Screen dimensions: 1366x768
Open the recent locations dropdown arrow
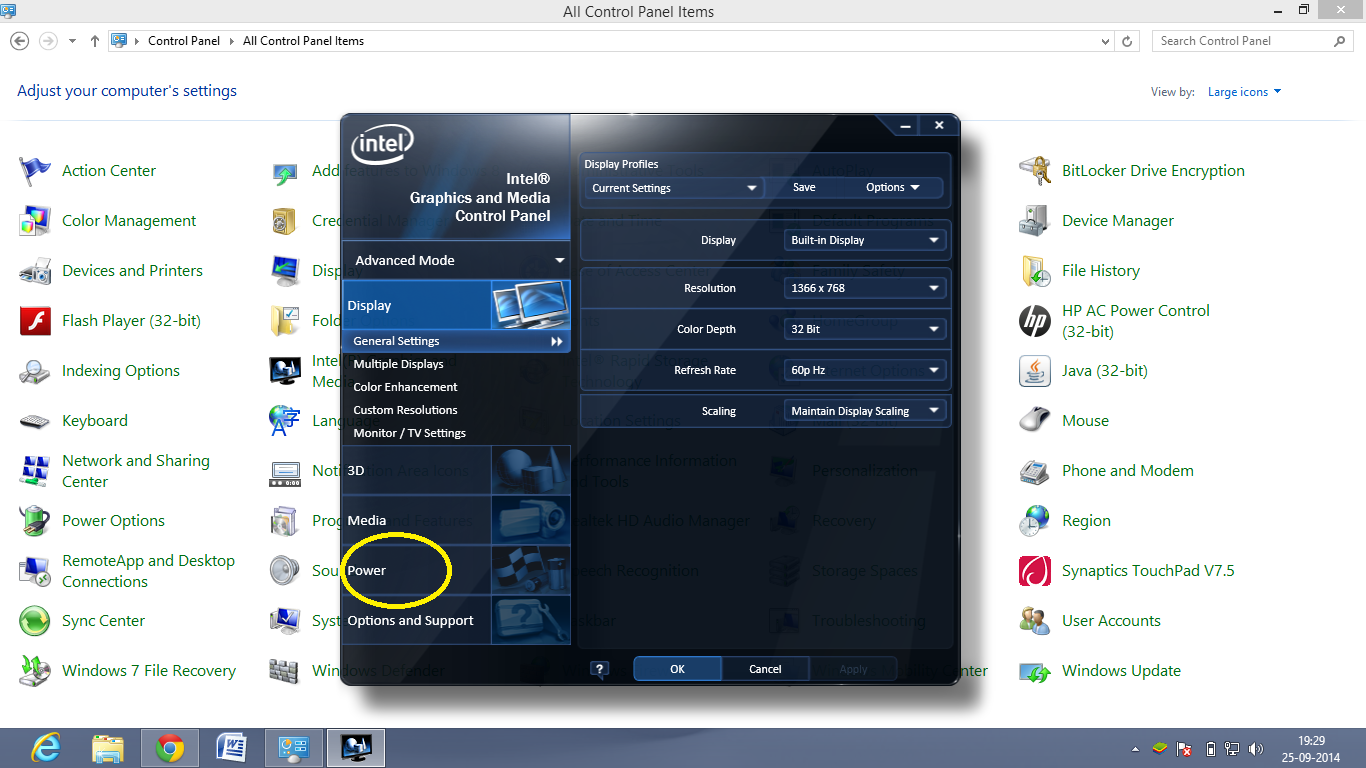72,41
